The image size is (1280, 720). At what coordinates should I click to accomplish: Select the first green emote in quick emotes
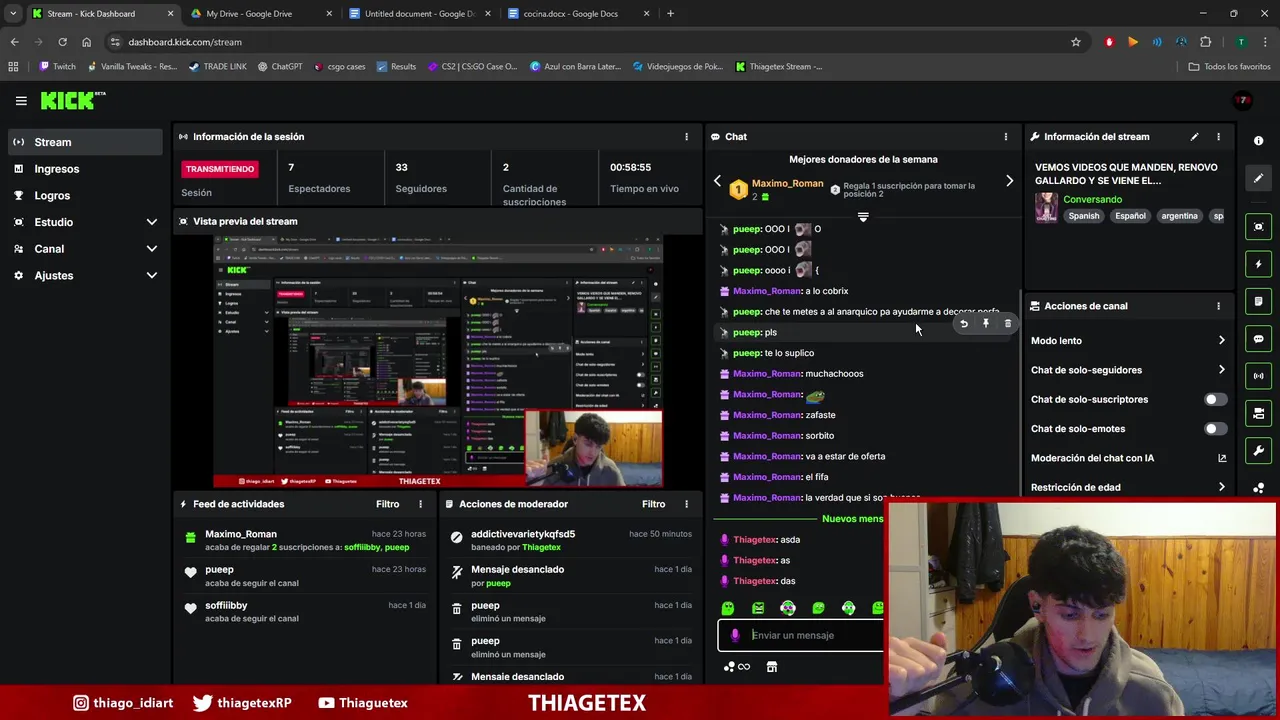[728, 608]
